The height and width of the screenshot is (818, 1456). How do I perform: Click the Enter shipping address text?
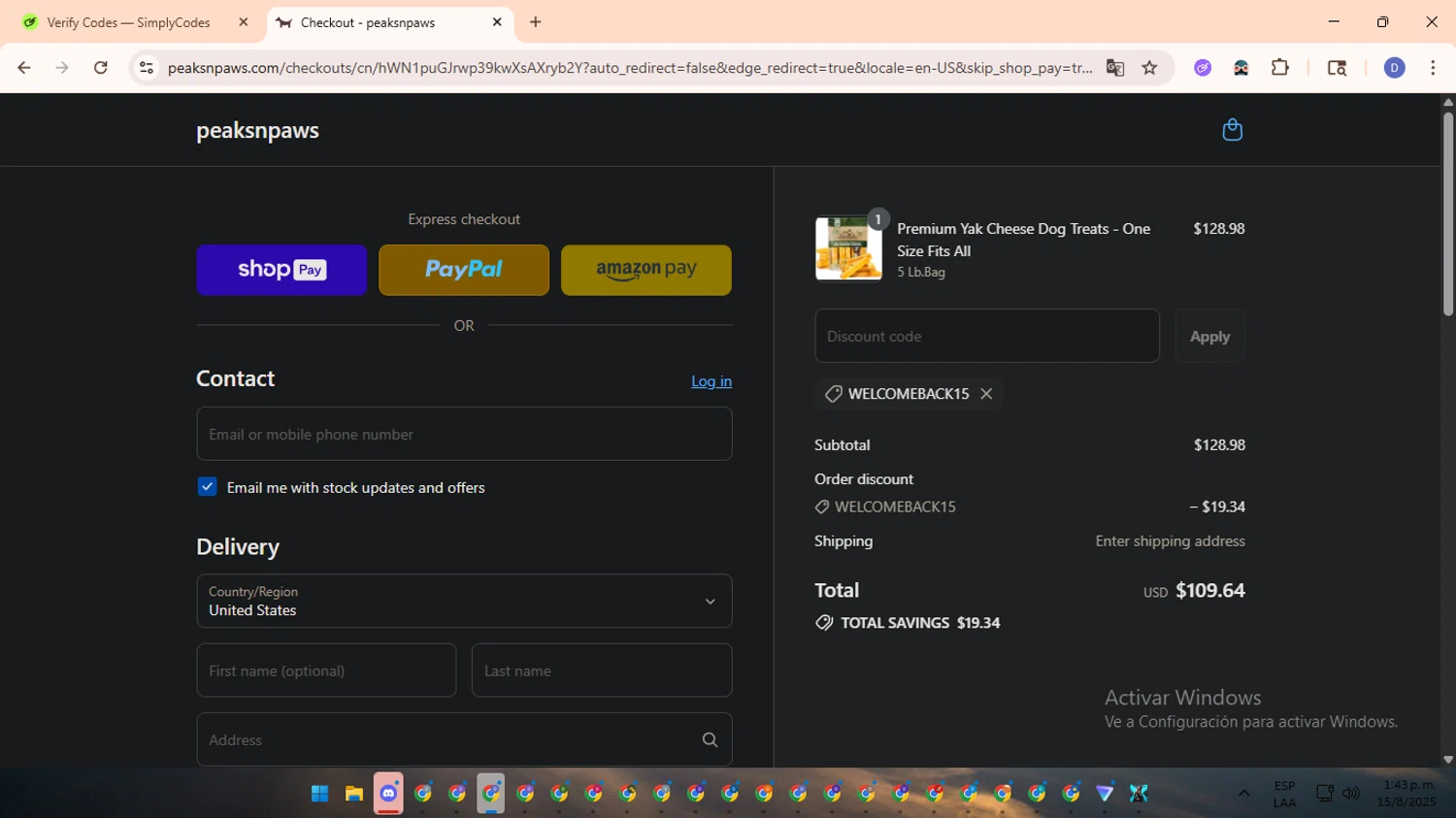(x=1170, y=541)
